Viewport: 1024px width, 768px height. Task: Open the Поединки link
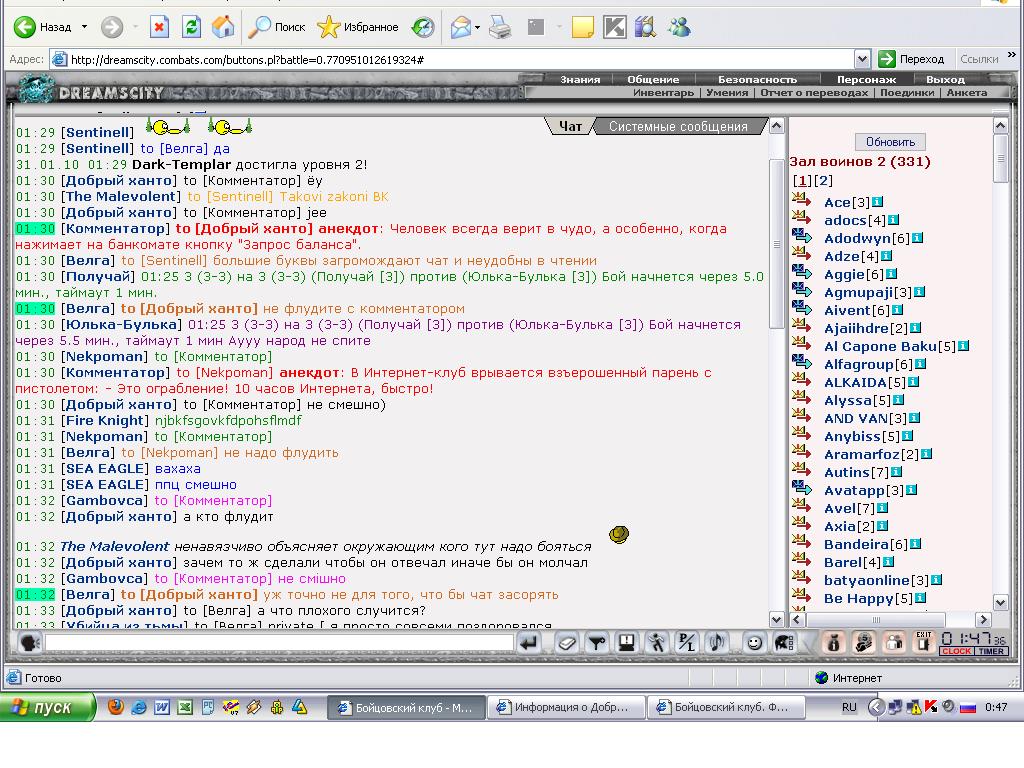click(x=907, y=93)
